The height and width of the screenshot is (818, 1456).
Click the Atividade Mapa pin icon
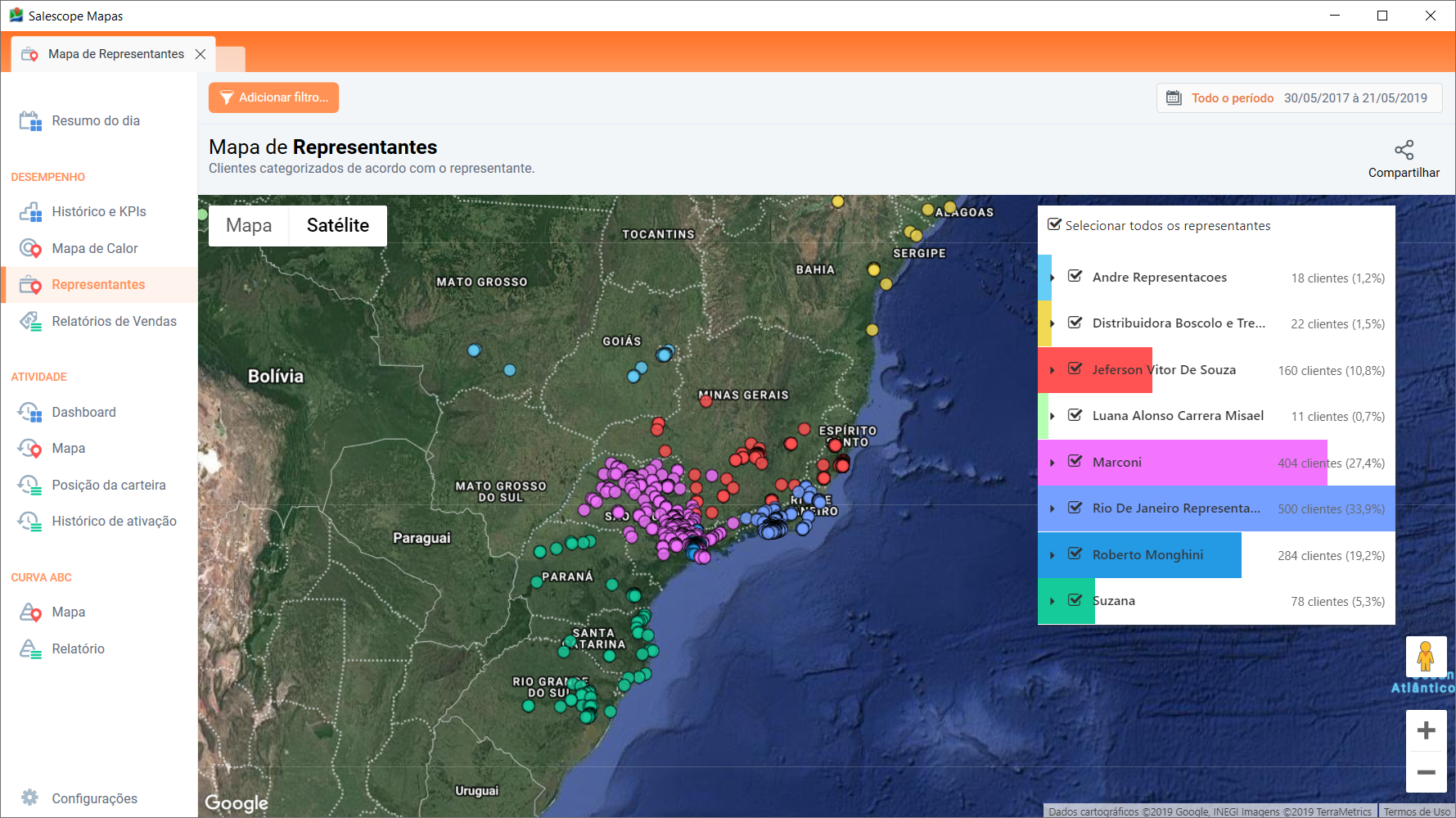coord(30,448)
